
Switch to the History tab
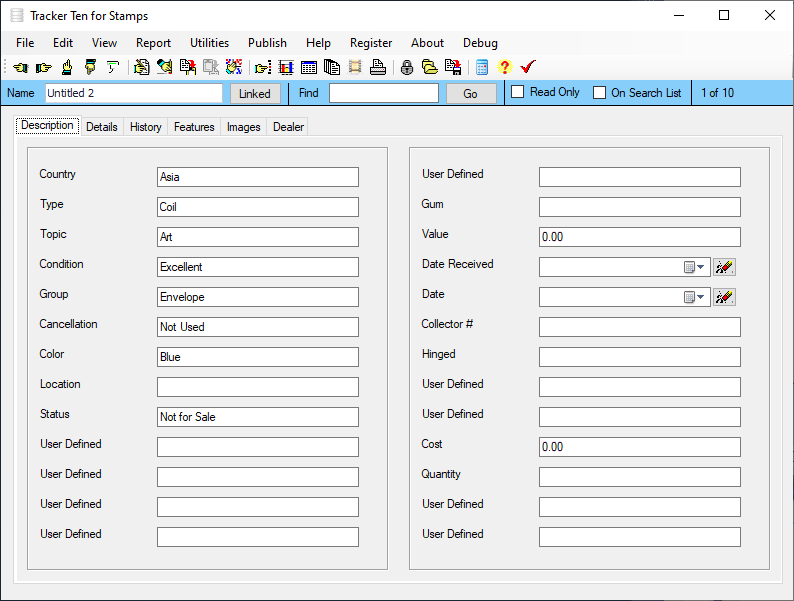[145, 127]
